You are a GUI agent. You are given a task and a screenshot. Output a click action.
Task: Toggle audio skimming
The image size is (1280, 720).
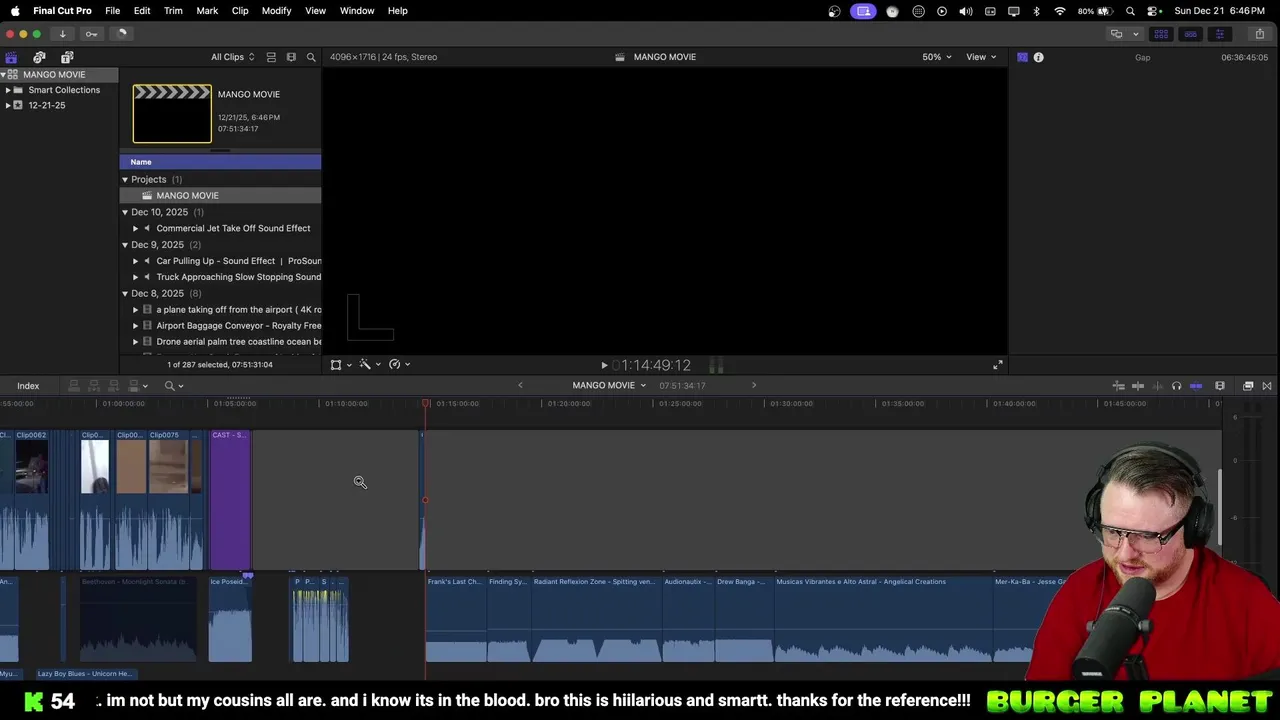pyautogui.click(x=1157, y=386)
